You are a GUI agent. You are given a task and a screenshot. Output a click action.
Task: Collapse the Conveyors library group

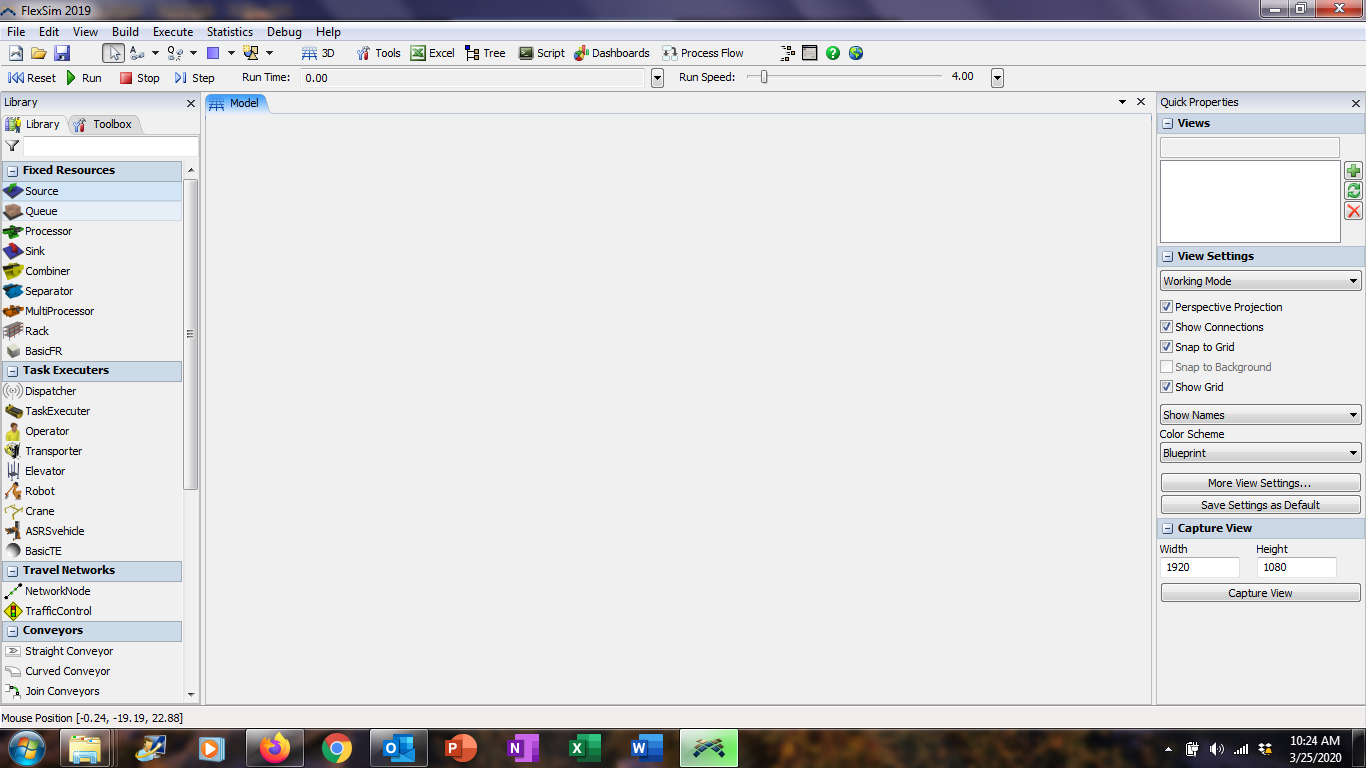12,631
